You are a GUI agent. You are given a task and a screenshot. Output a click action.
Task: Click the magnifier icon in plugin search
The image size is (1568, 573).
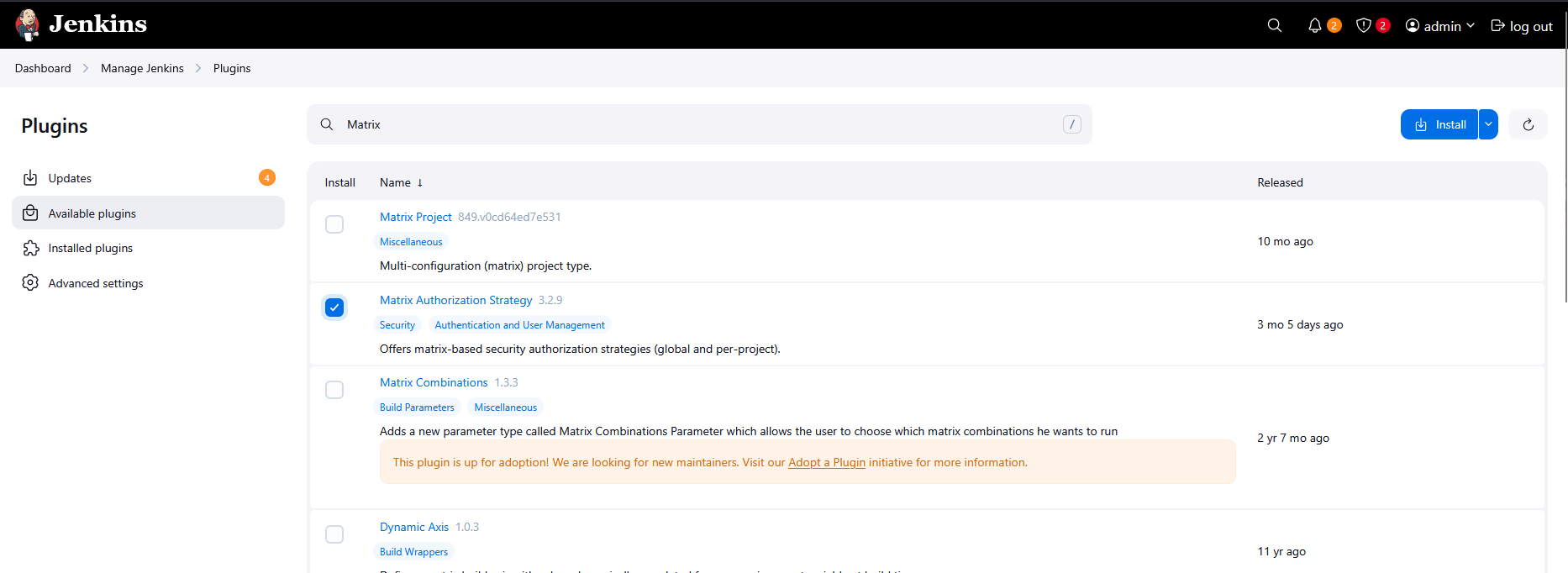click(x=327, y=124)
